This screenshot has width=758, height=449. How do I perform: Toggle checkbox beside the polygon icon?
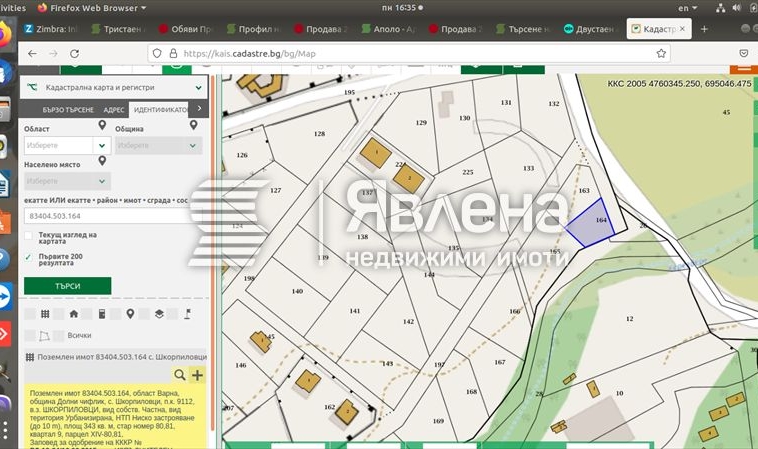(x=30, y=335)
